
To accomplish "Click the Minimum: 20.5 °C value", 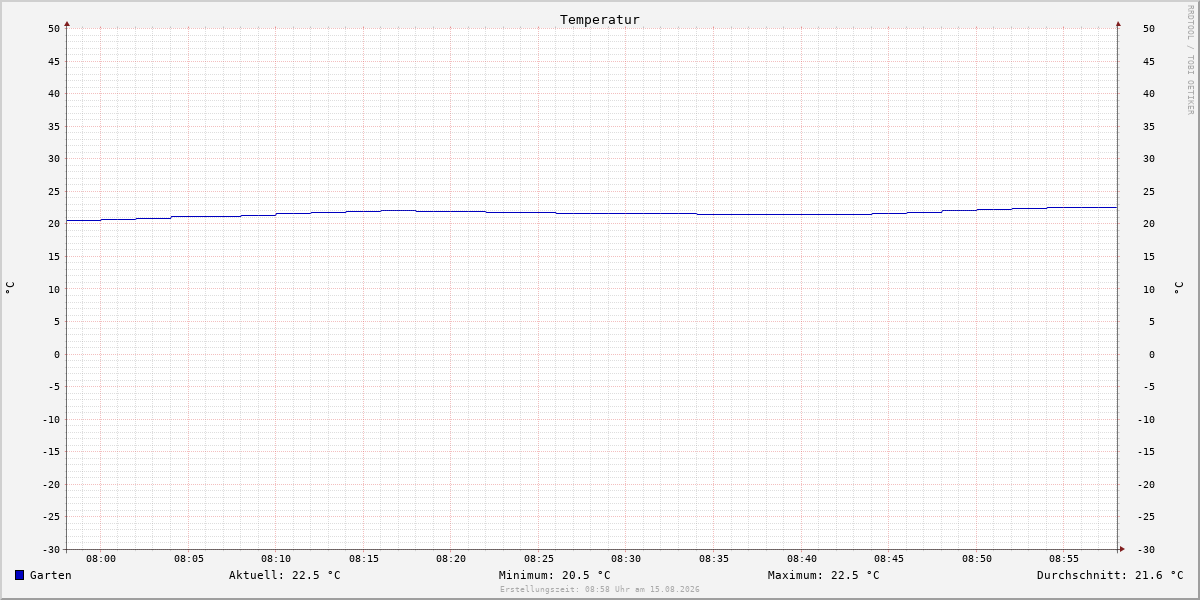I will click(x=555, y=575).
